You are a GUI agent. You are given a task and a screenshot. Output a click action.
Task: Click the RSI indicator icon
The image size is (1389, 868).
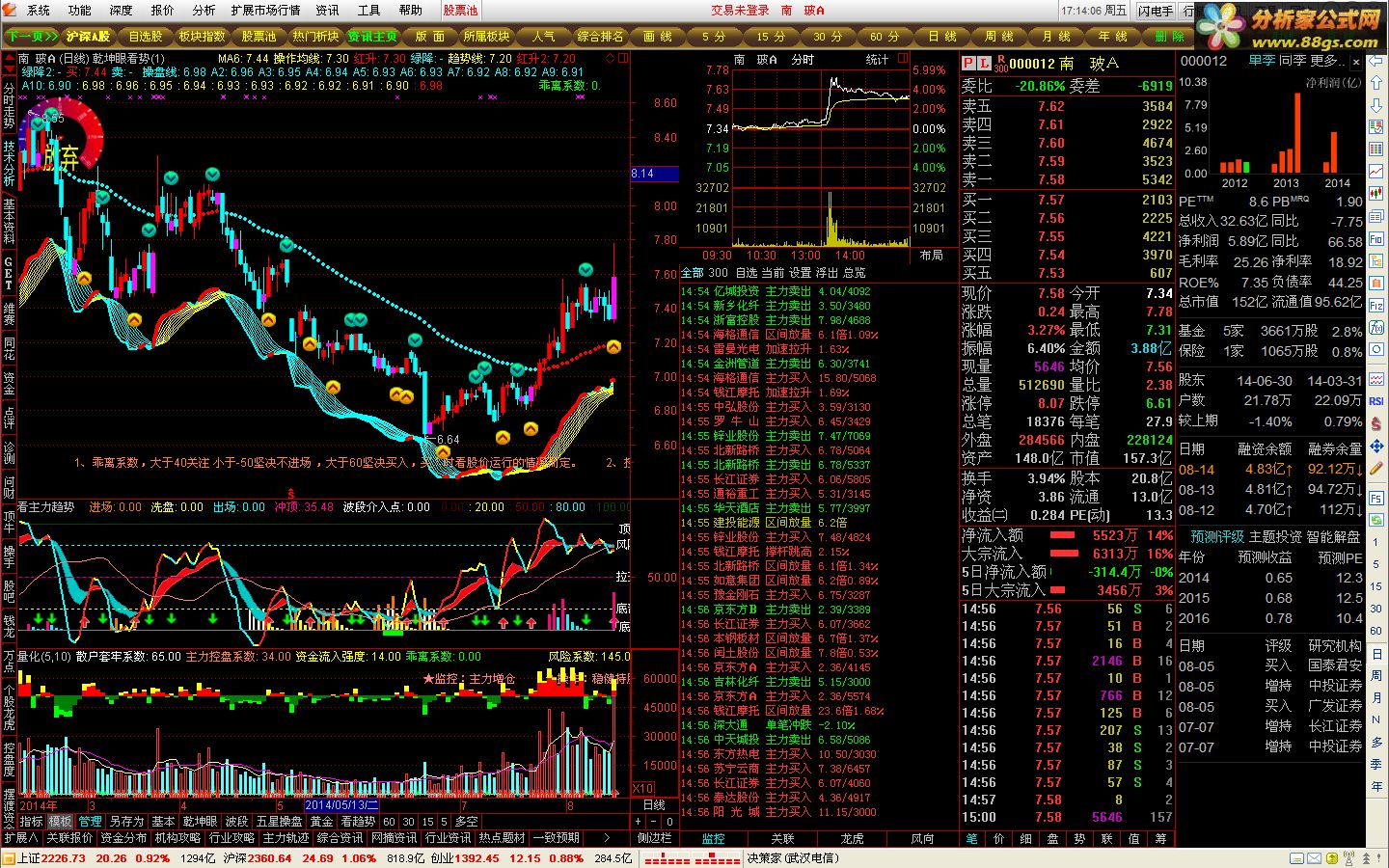click(x=1376, y=400)
